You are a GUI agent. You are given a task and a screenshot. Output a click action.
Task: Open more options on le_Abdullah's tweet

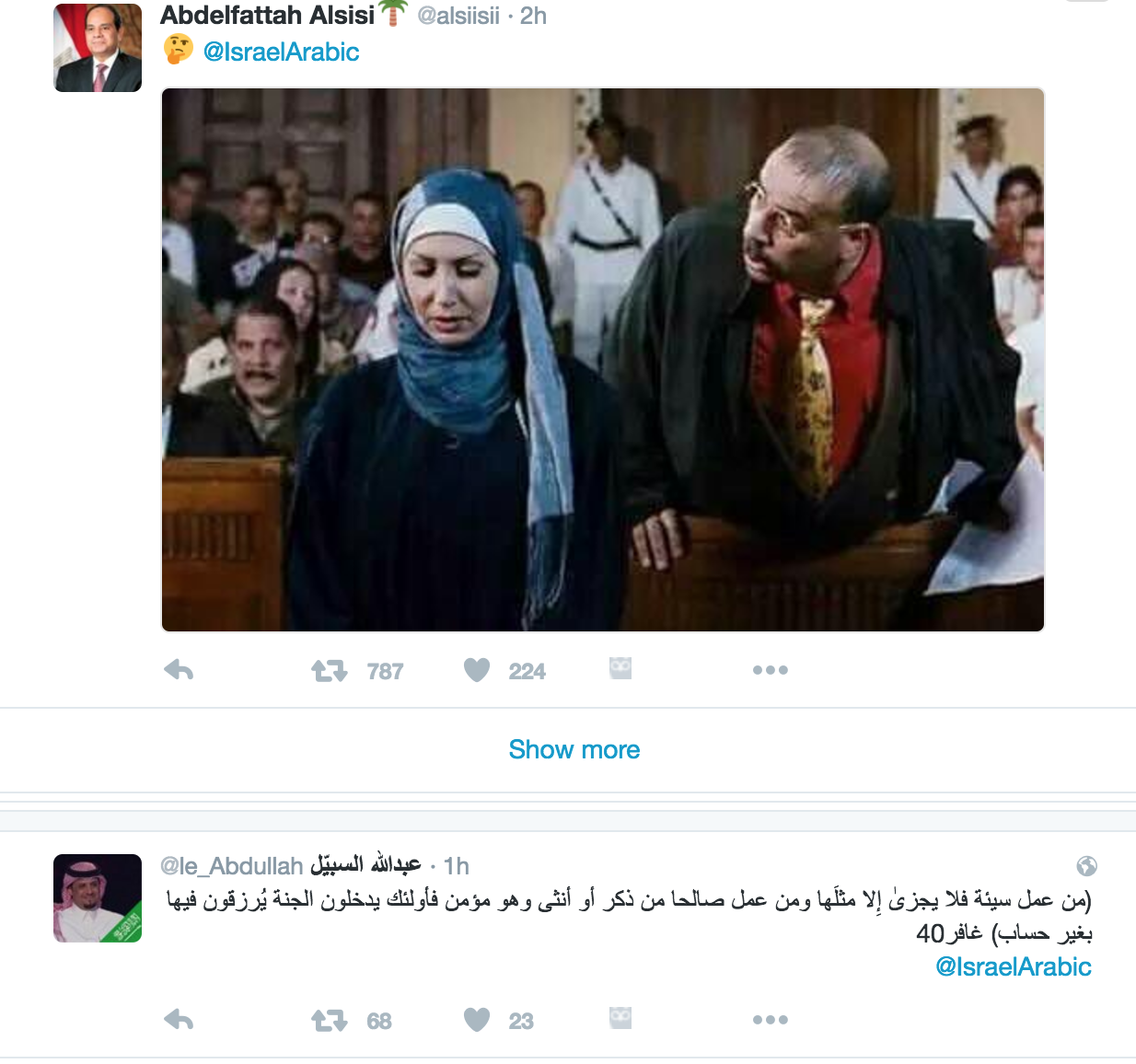click(x=771, y=1020)
